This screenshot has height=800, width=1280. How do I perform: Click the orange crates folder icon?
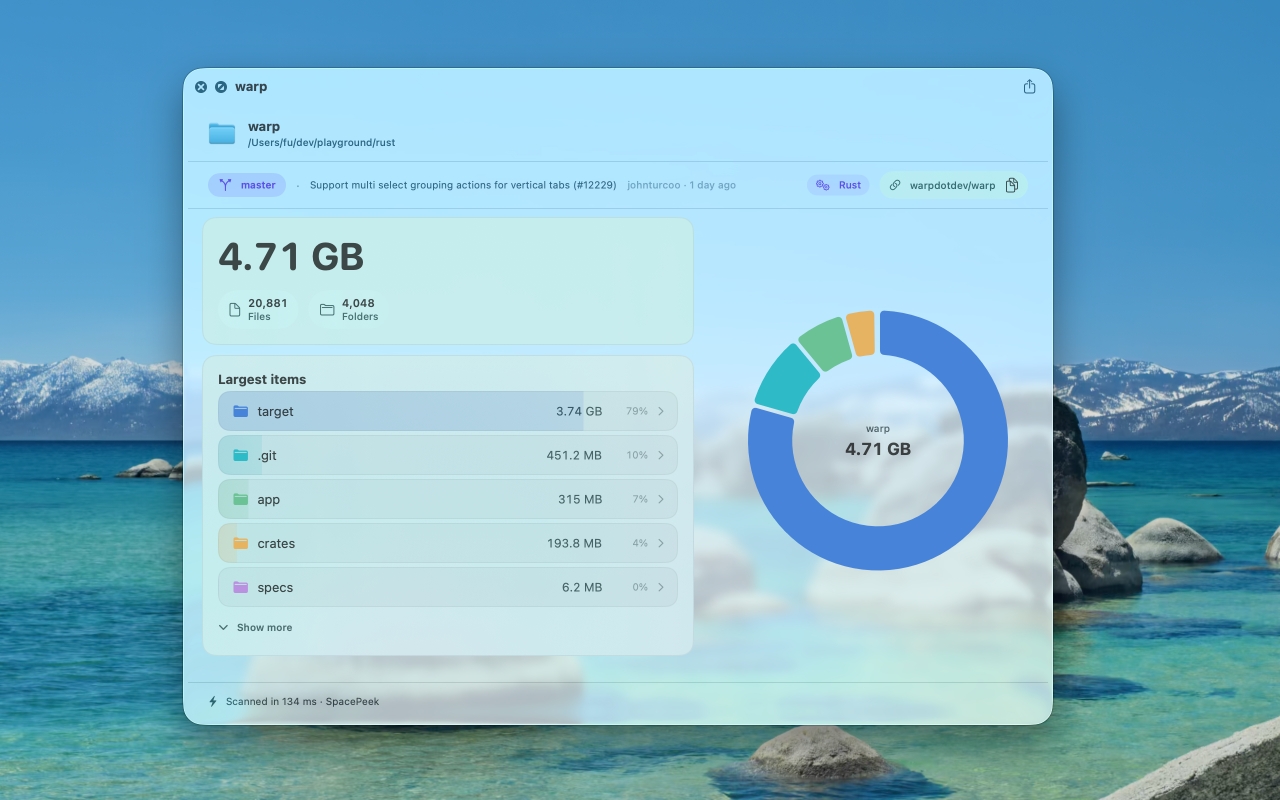240,543
